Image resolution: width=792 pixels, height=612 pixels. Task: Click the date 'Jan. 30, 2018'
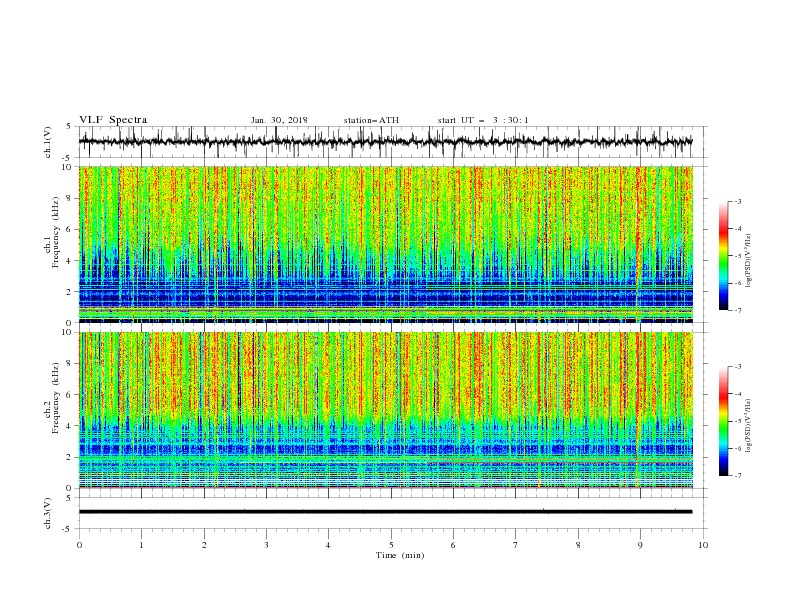(279, 120)
